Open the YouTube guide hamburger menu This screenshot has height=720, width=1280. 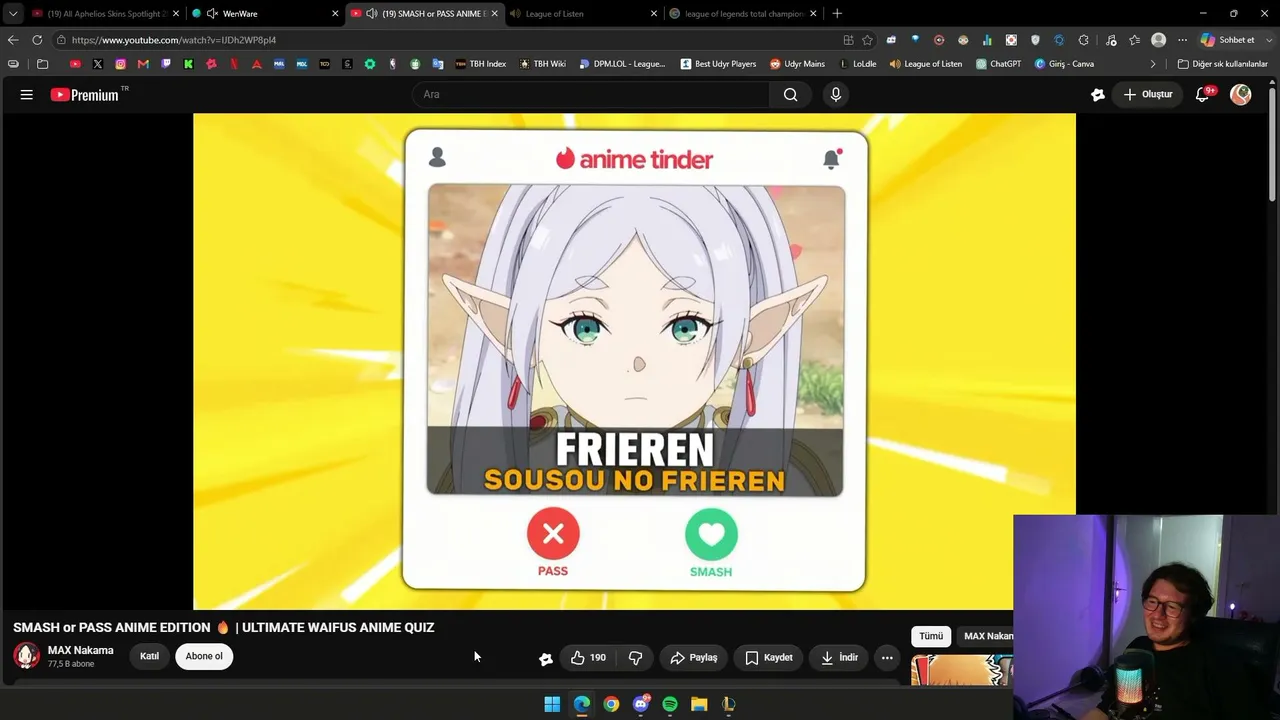click(x=27, y=95)
